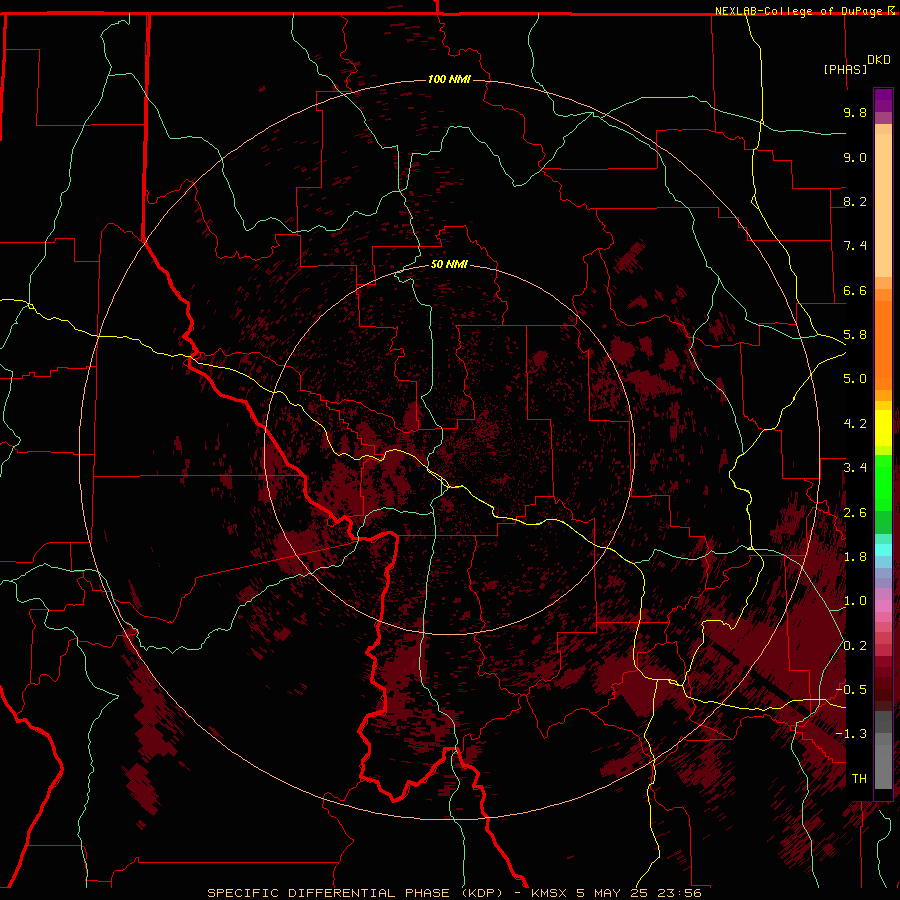
Task: Select the 4.2 colorbar scale value
Action: pyautogui.click(x=855, y=424)
